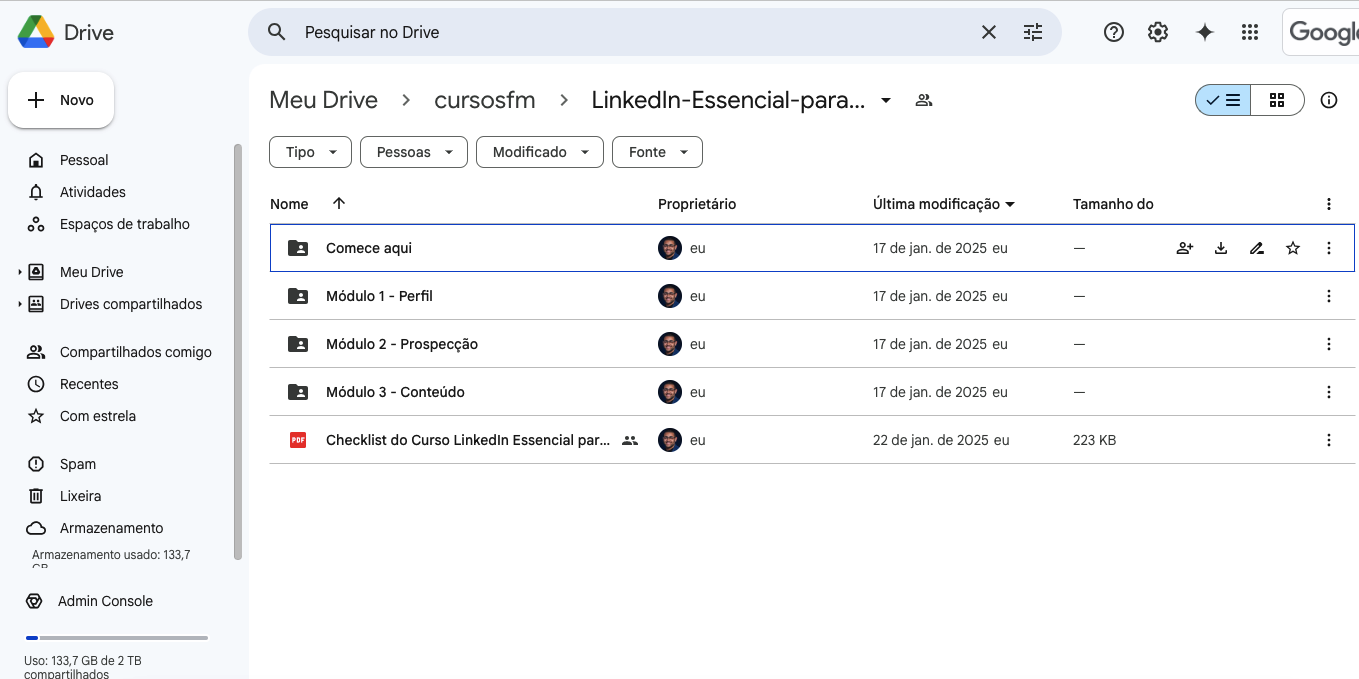Open more actions for Módulo 1 - Perfil
The height and width of the screenshot is (679, 1359).
click(x=1329, y=296)
